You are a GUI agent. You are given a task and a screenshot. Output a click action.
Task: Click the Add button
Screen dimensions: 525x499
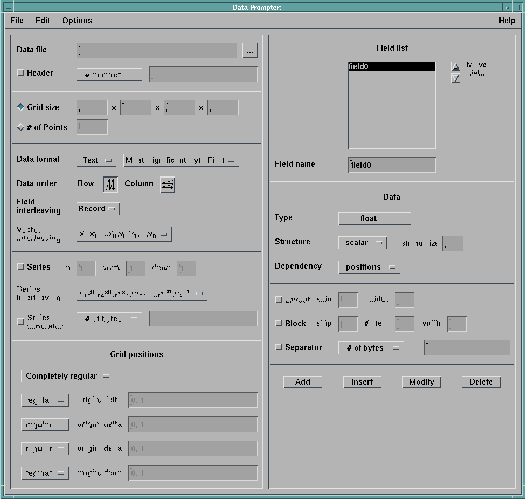click(x=302, y=382)
